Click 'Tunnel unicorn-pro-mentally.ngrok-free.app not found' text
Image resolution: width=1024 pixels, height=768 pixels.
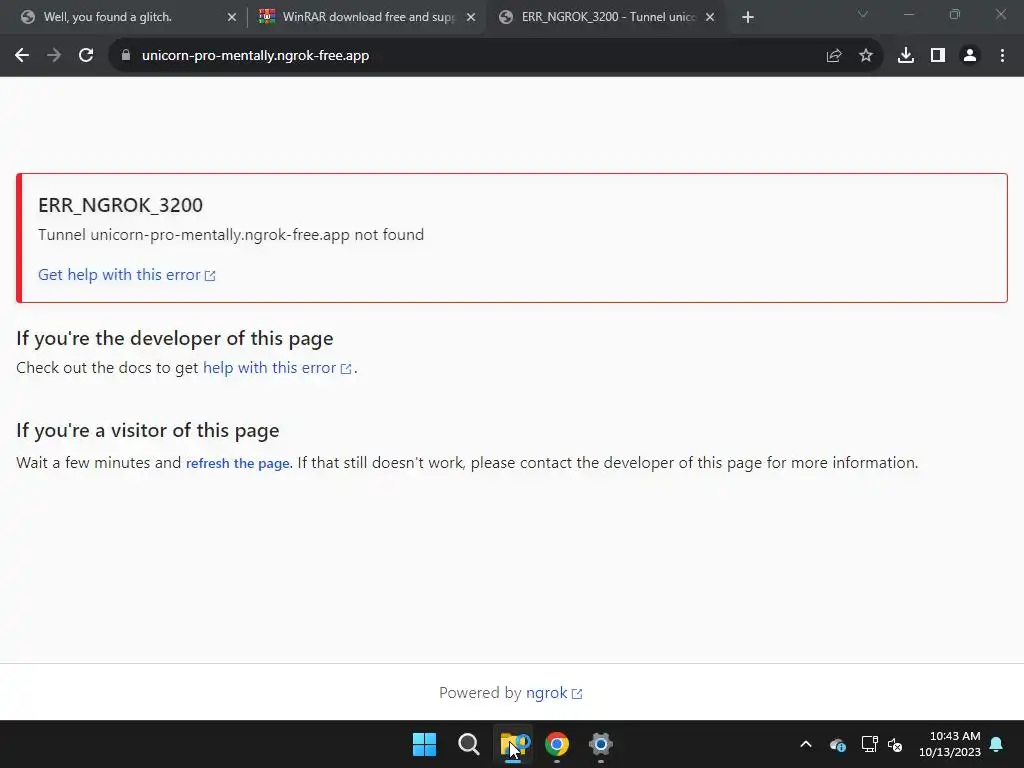click(x=231, y=234)
